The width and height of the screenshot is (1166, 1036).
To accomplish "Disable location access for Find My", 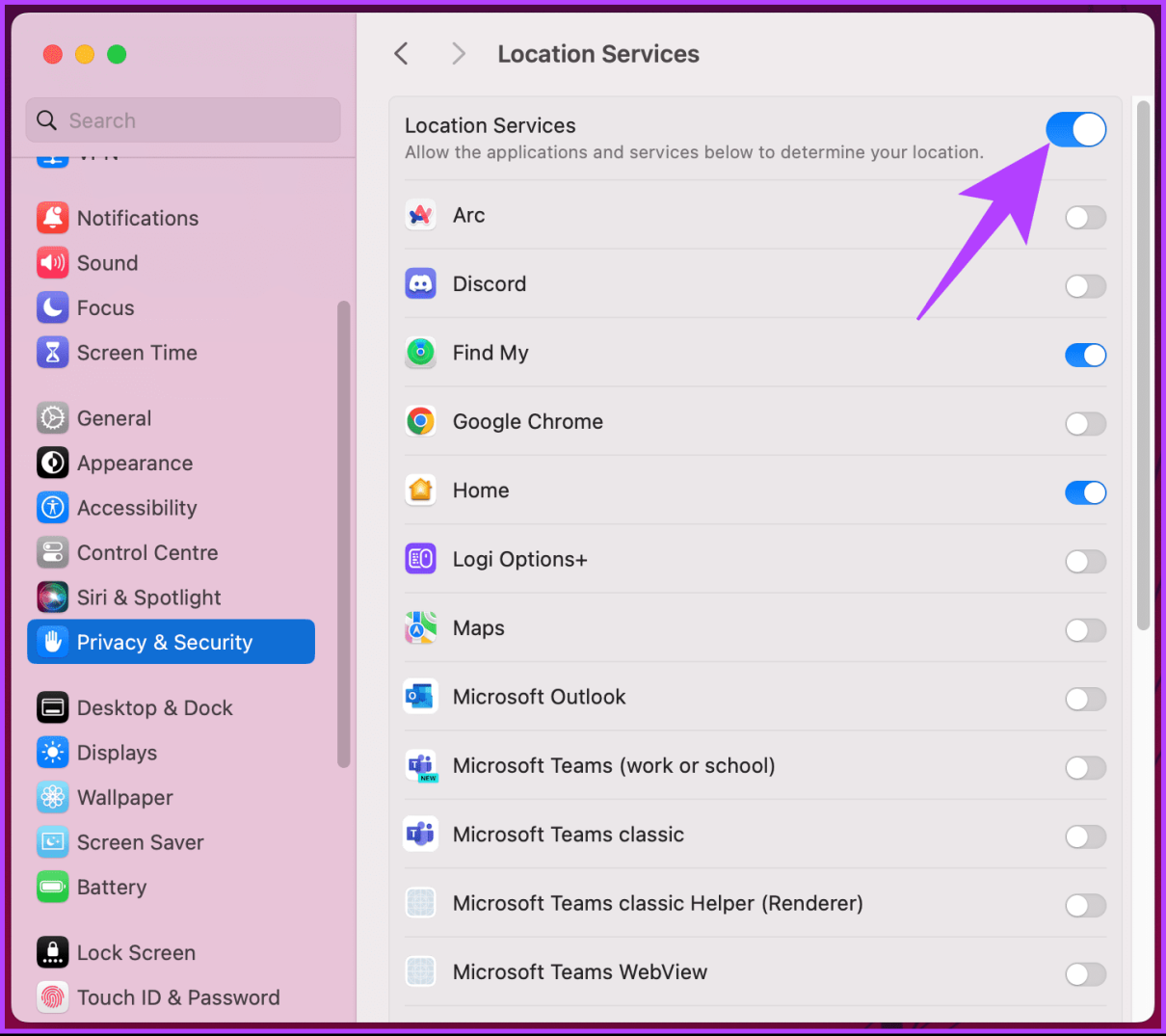I will [1085, 356].
